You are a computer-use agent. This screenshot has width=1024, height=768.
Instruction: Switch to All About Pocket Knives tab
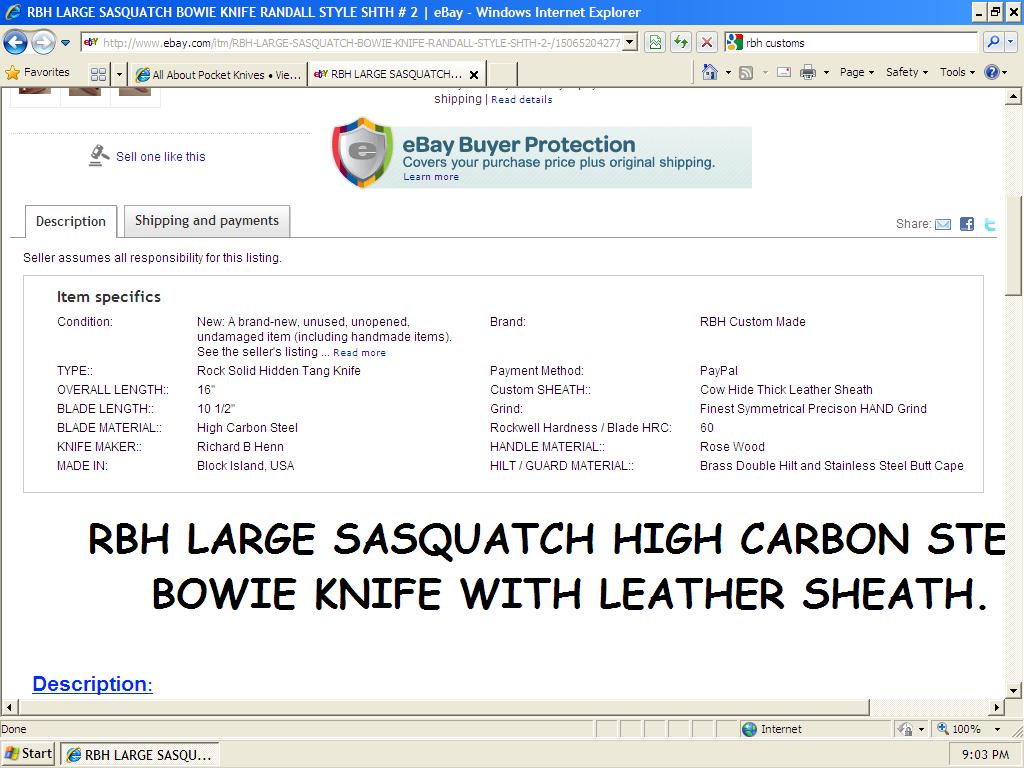coord(218,74)
